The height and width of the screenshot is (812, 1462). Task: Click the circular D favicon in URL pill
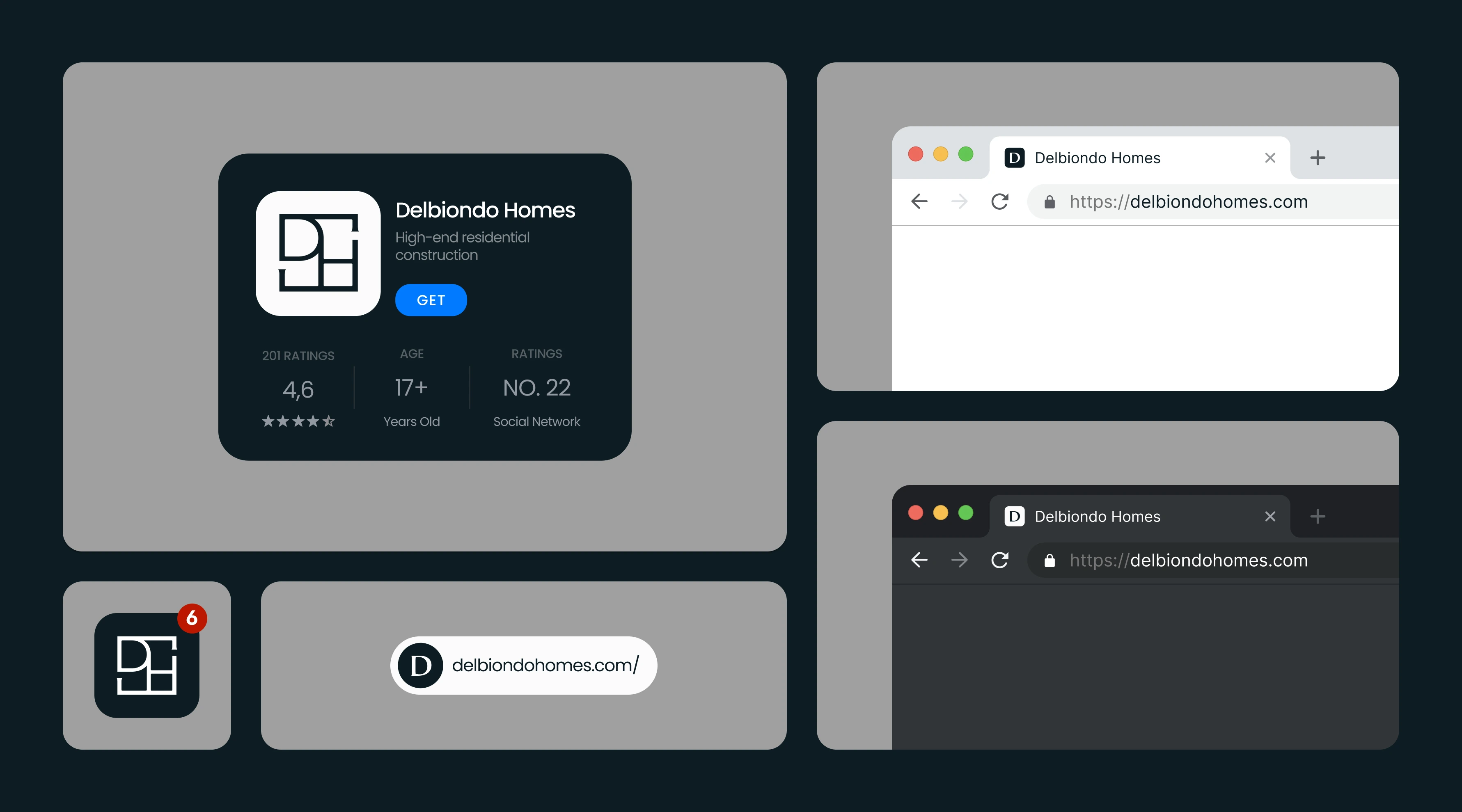(x=421, y=665)
